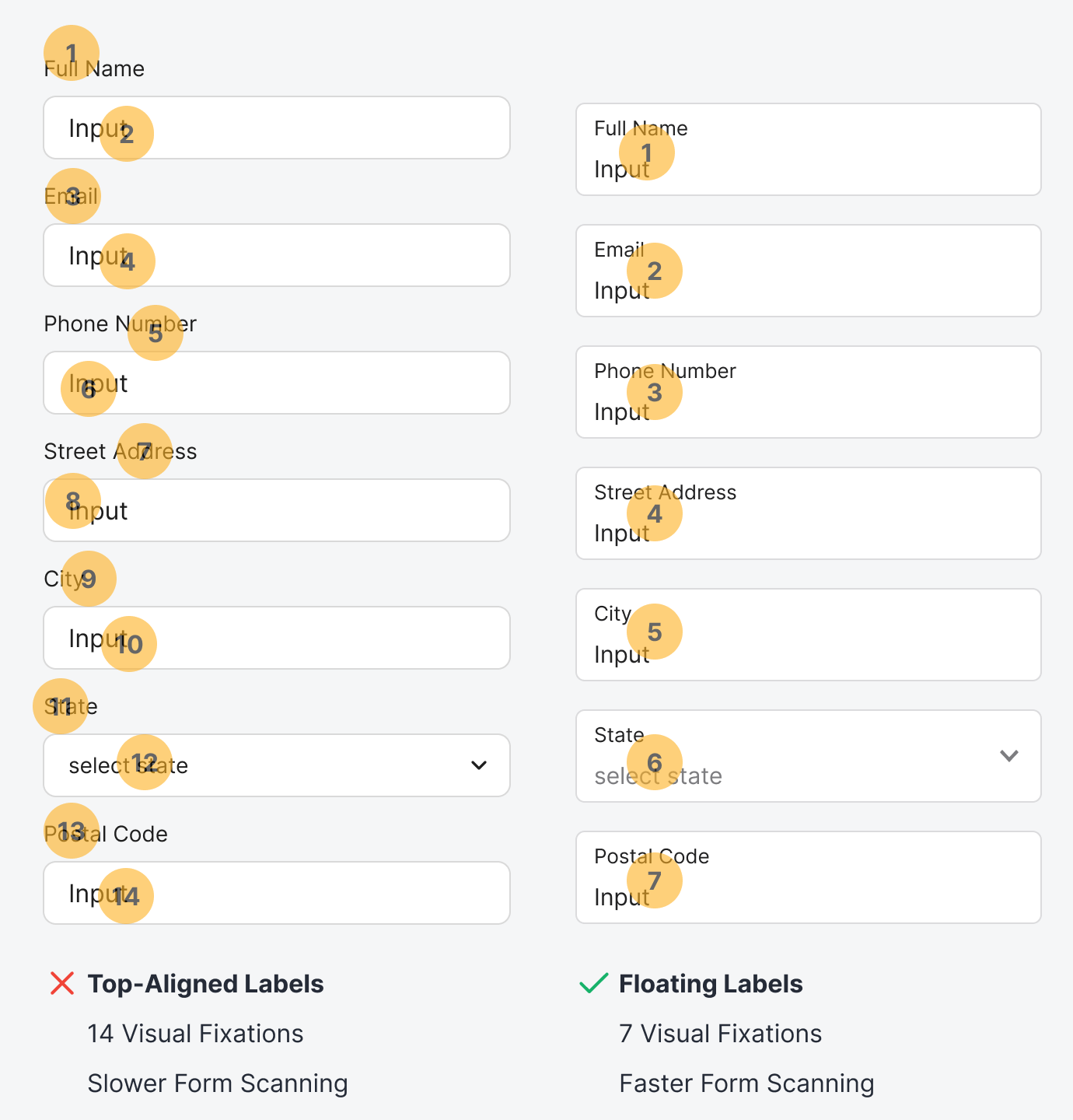Click the chevron in the left state select
Screen dimensions: 1073x1120
click(479, 765)
